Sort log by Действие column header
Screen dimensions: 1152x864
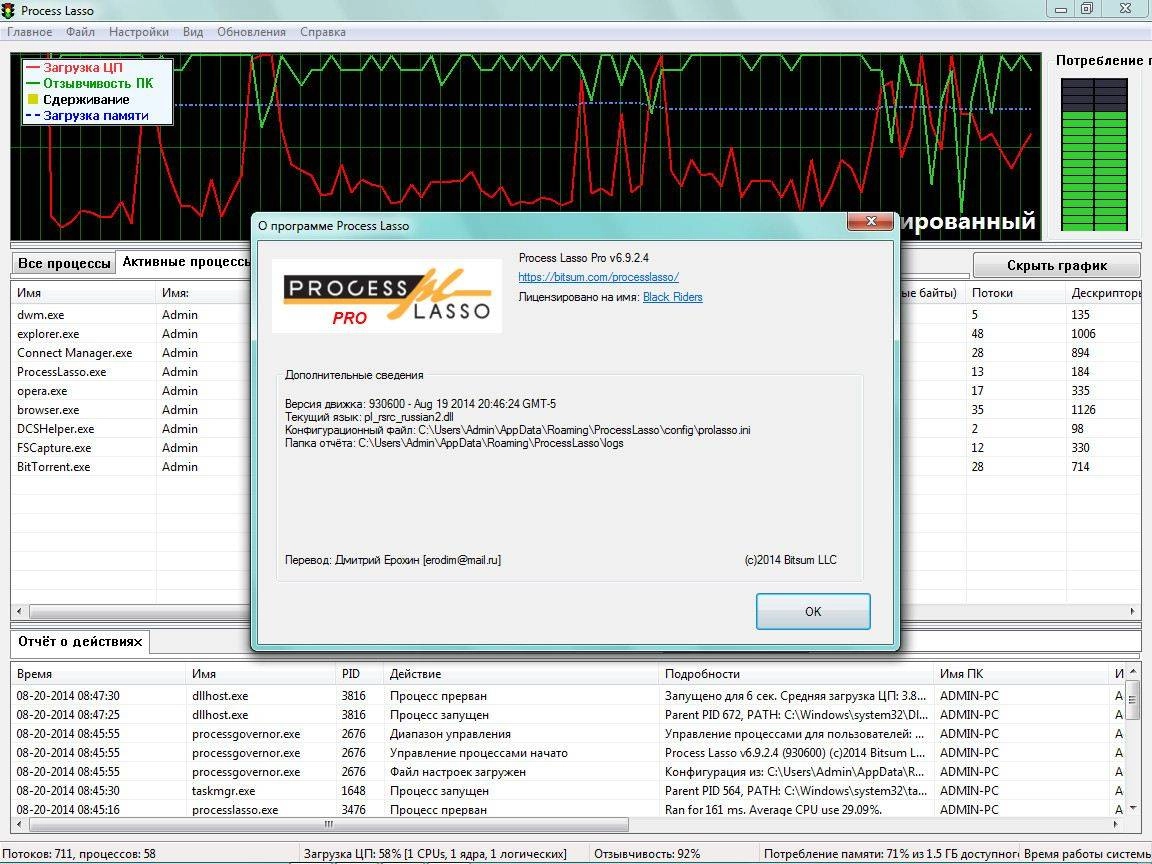[520, 674]
